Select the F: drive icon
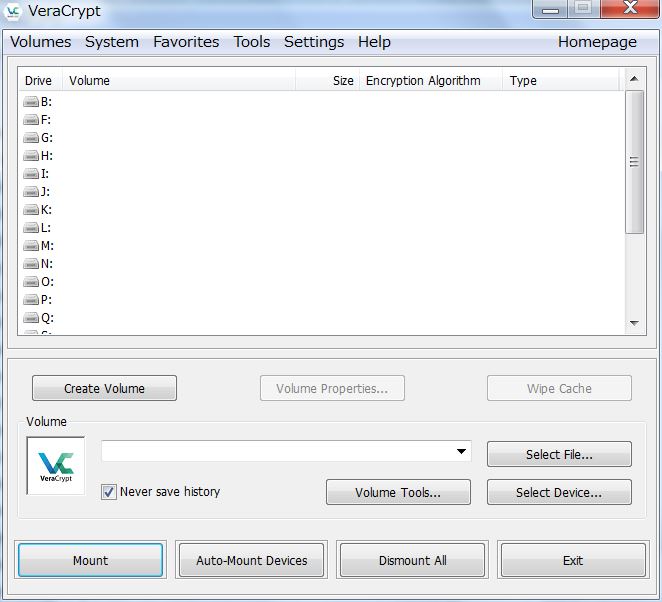The width and height of the screenshot is (662, 602). [31, 120]
